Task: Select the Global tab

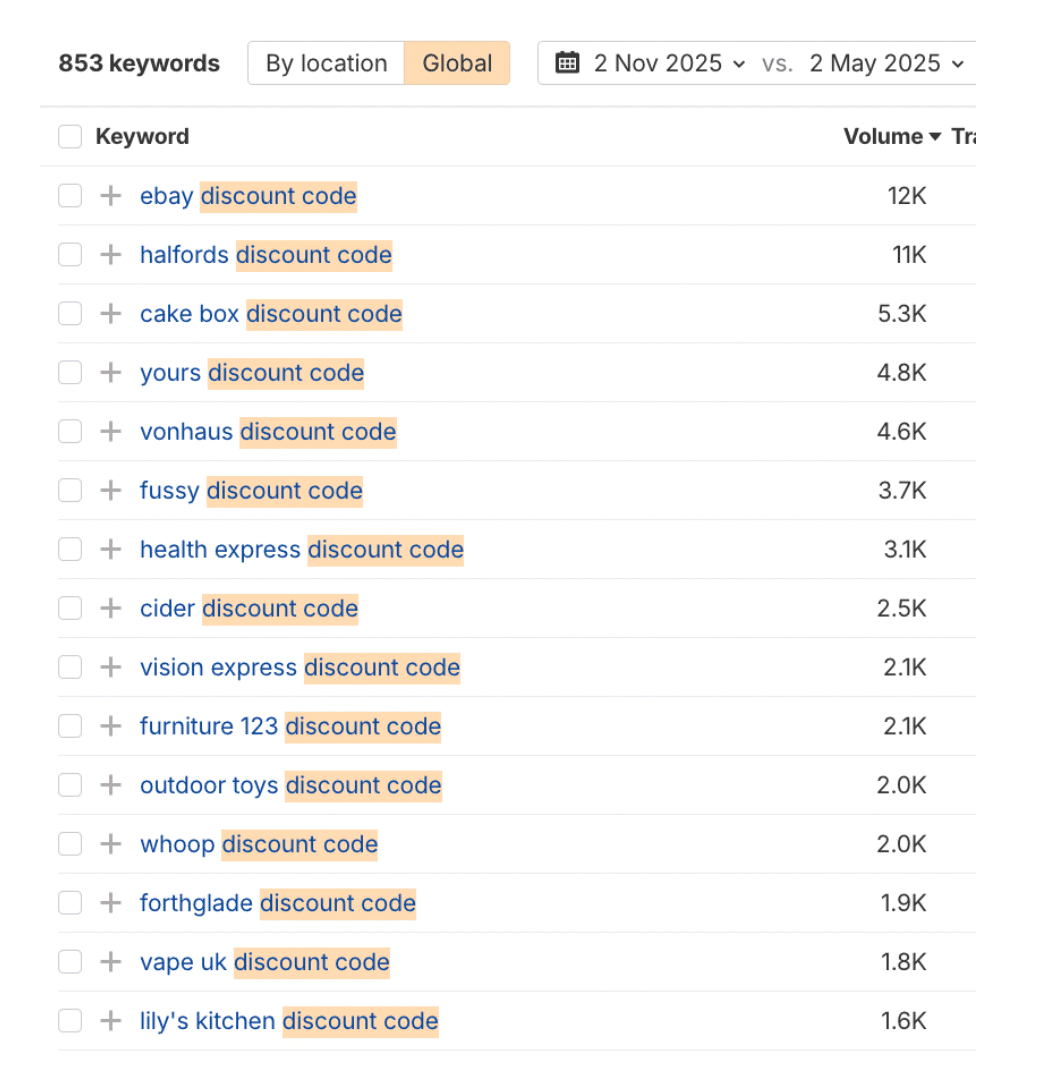Action: 457,63
